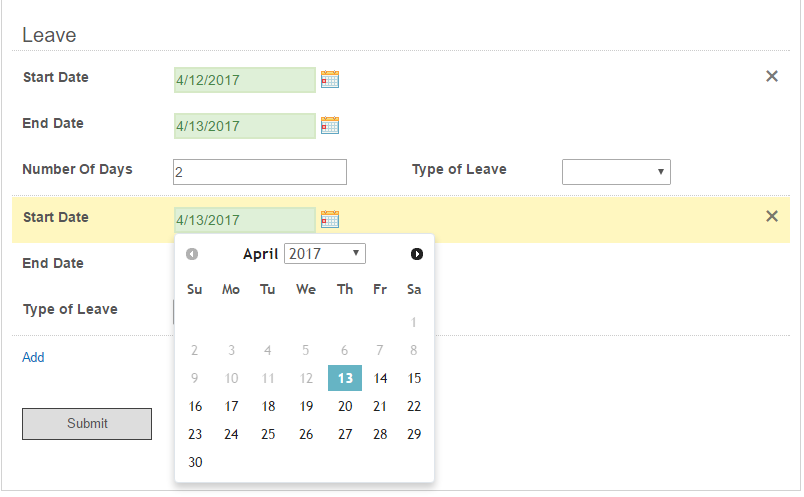Focus the first Start Date field
The height and width of the screenshot is (497, 804).
[244, 80]
